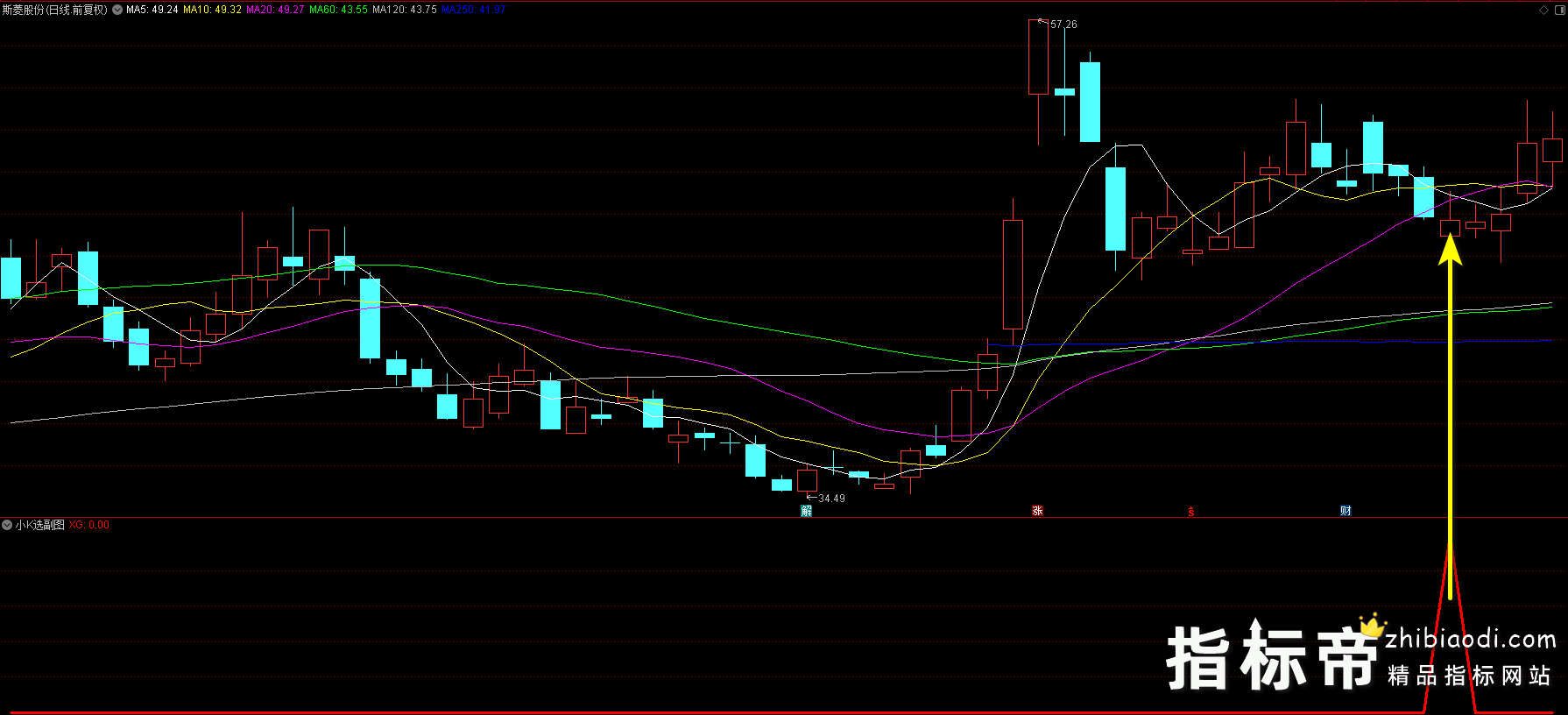Select the magenta MA20: 49.27 label
The image size is (1568, 715).
point(275,10)
